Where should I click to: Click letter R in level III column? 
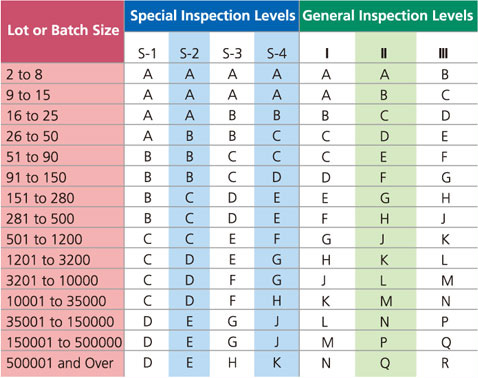click(x=445, y=363)
